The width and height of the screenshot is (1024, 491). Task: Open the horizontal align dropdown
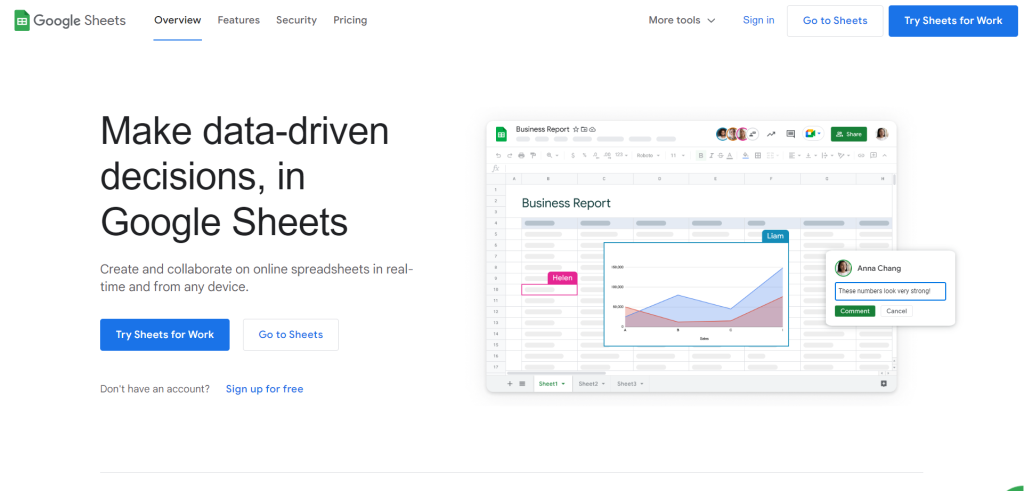pos(794,155)
